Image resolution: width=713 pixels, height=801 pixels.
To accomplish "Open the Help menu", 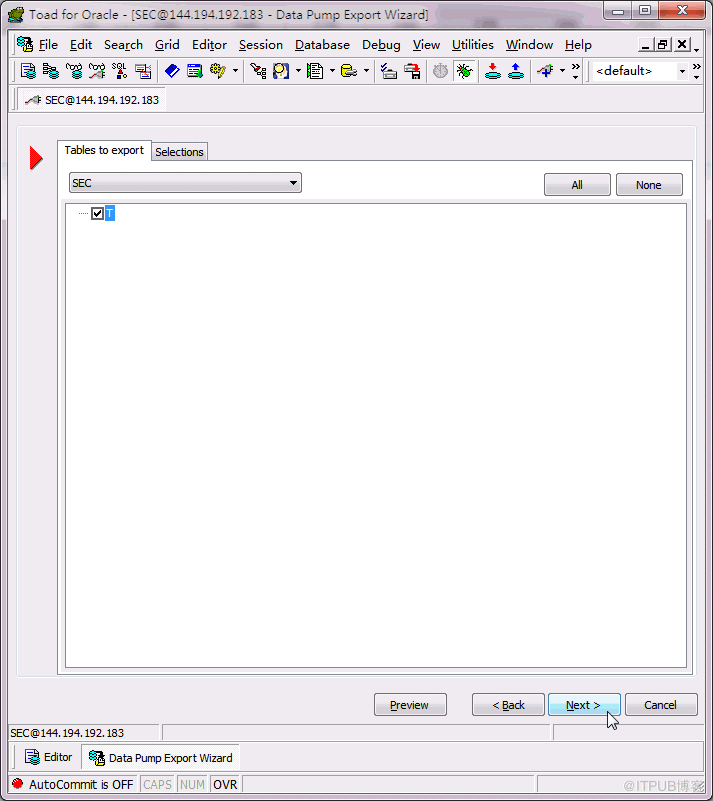I will tap(578, 45).
